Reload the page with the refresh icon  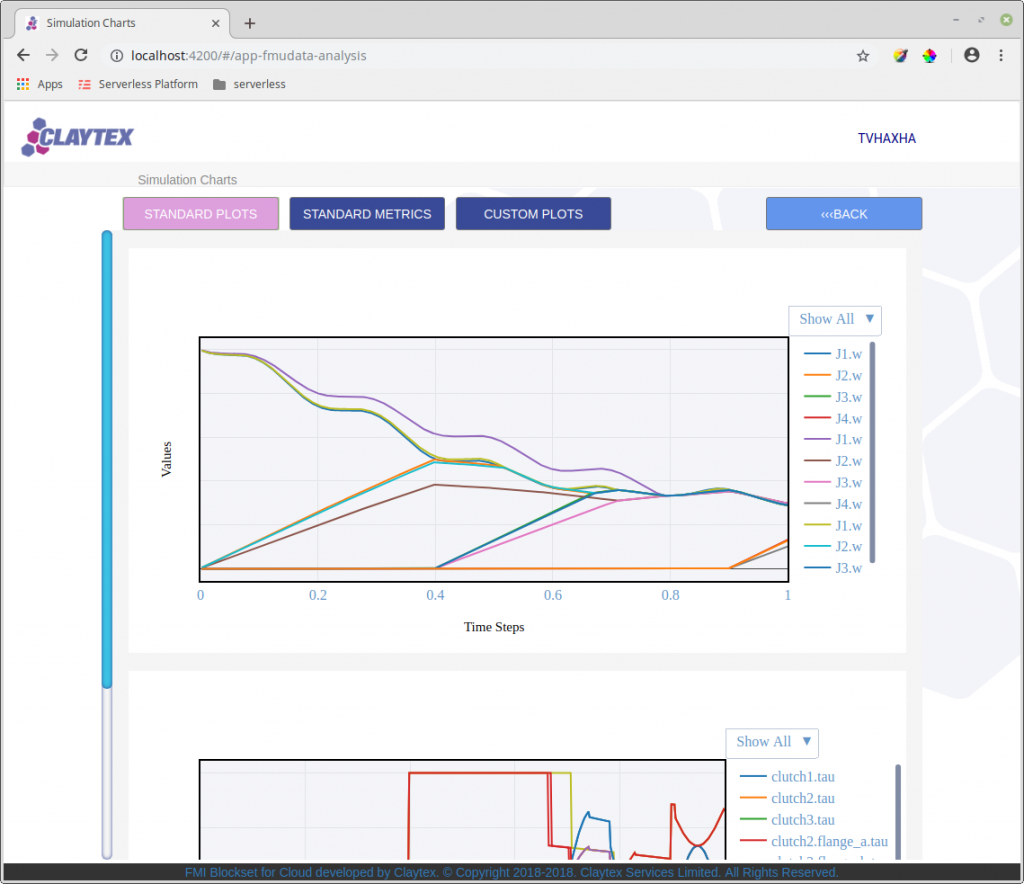click(81, 55)
